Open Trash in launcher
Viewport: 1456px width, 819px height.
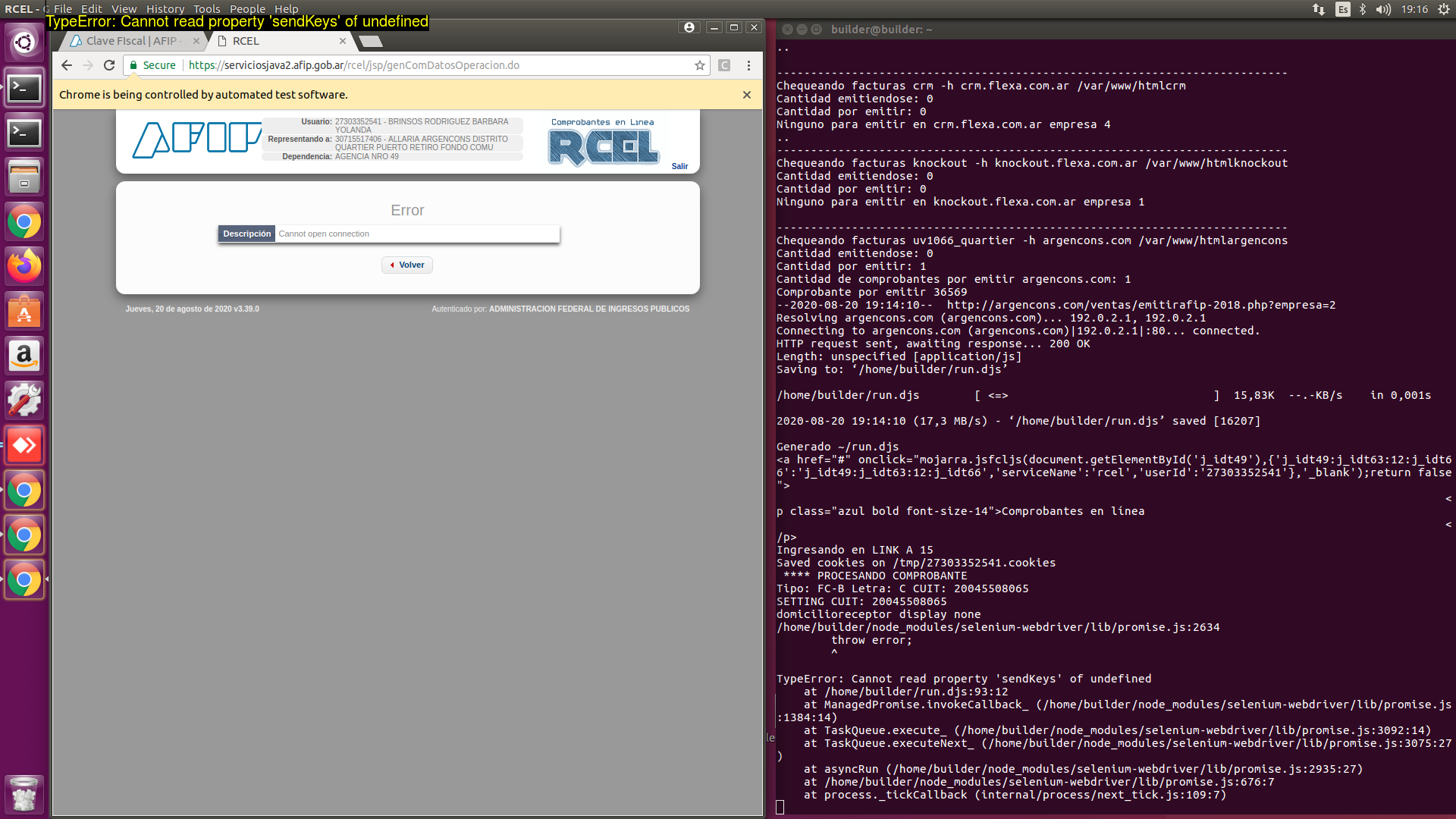pyautogui.click(x=24, y=794)
